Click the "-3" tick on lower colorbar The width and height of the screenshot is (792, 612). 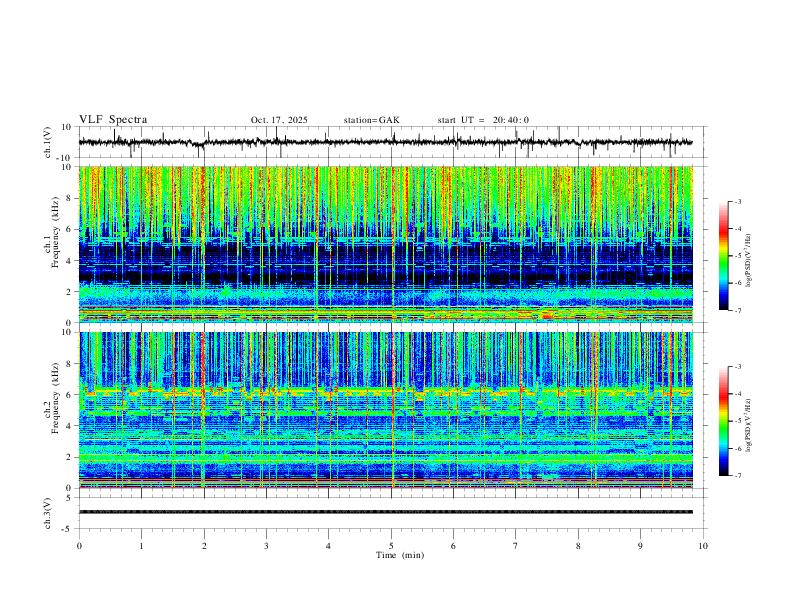(737, 367)
